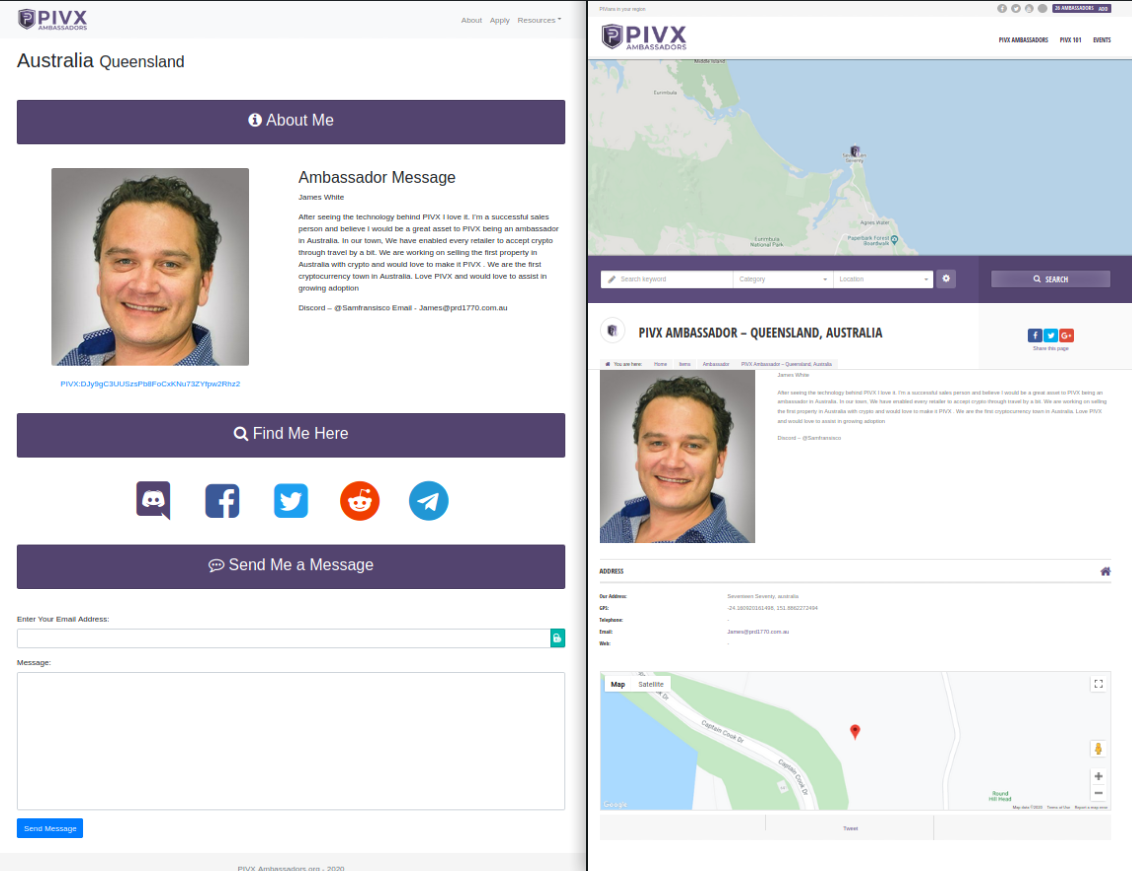Click the ambassador photo on right page
1132x871 pixels.
[677, 456]
